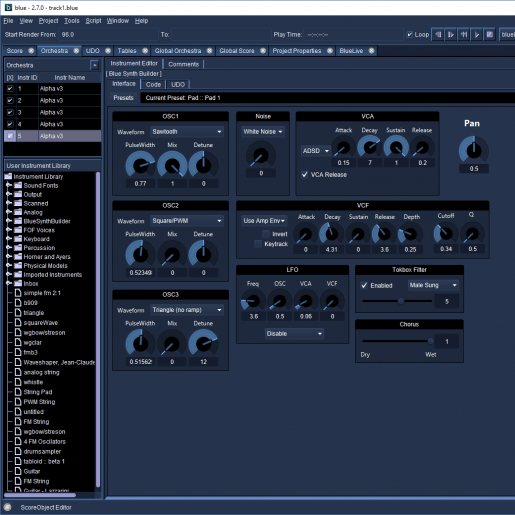
Task: Click the OSC1 Mix knob
Action: pyautogui.click(x=172, y=165)
